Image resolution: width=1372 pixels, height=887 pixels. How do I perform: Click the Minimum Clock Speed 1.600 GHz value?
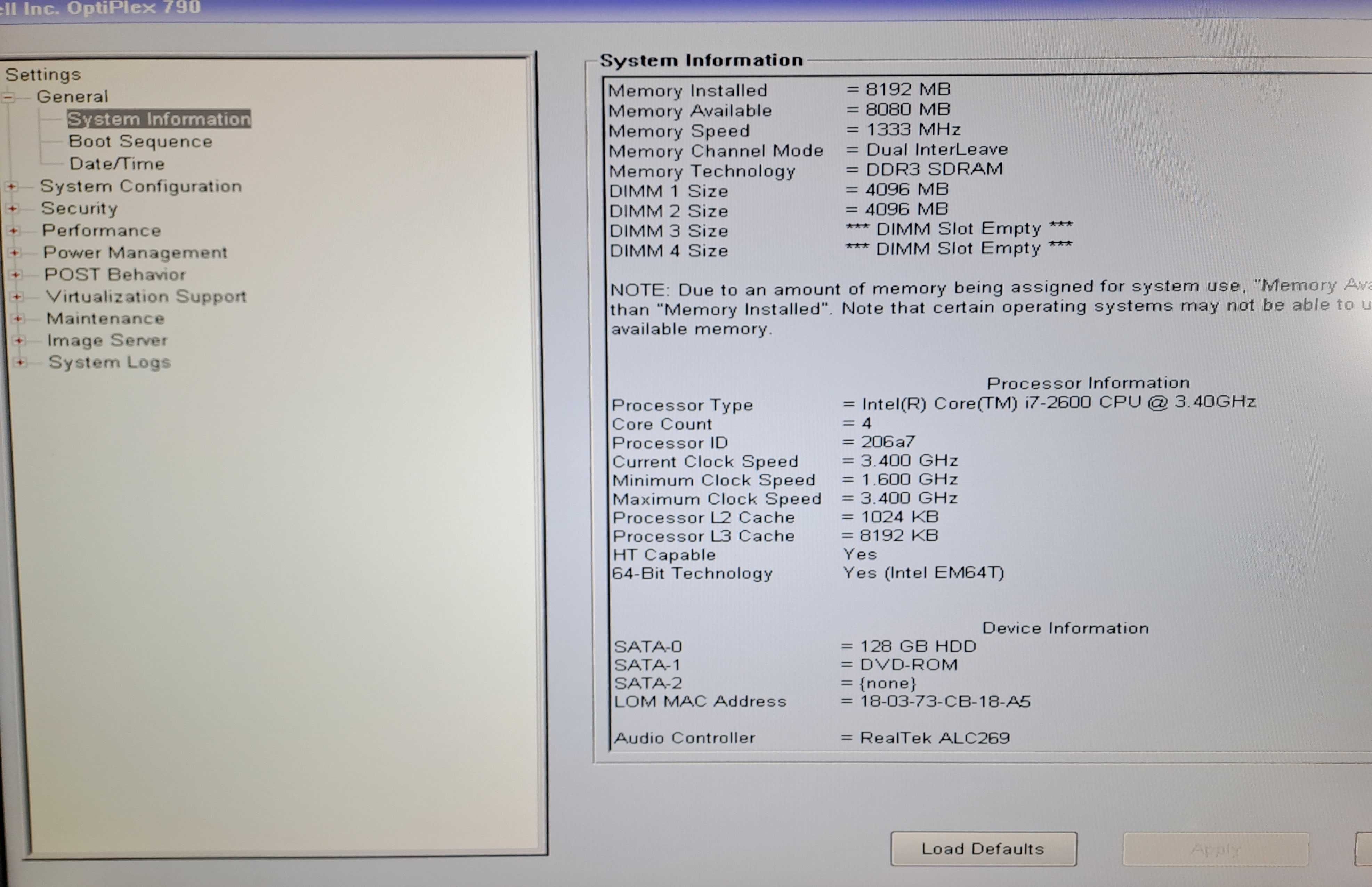point(900,480)
